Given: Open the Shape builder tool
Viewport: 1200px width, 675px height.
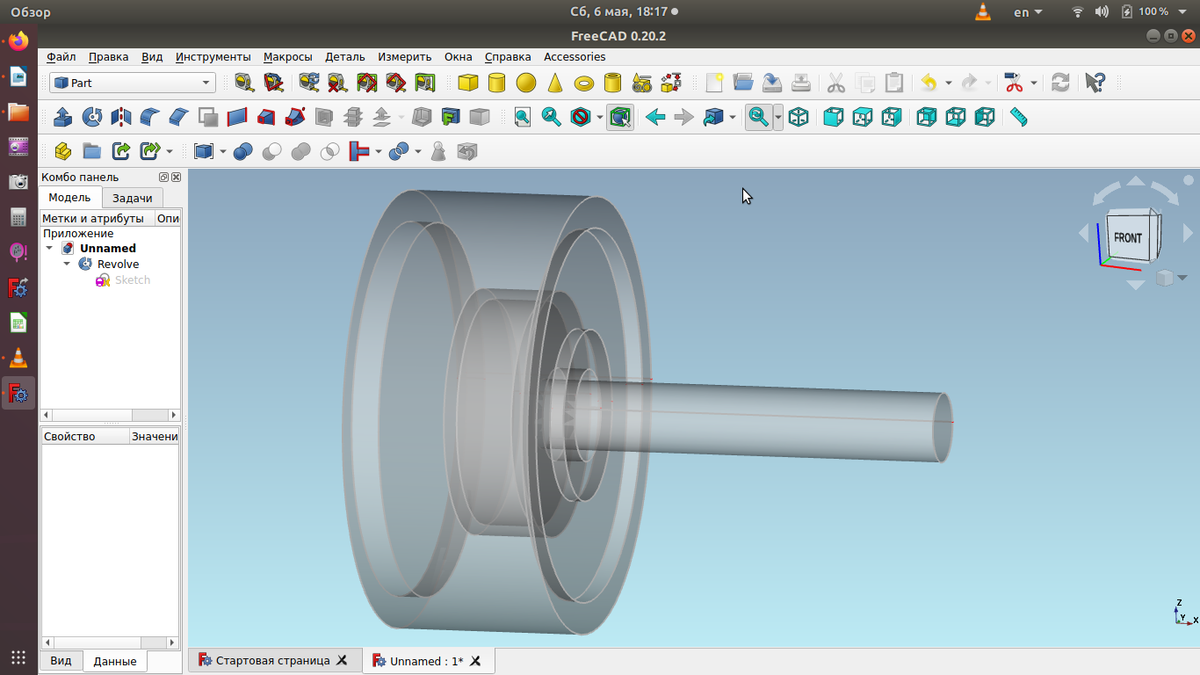Looking at the screenshot, I should pyautogui.click(x=671, y=83).
